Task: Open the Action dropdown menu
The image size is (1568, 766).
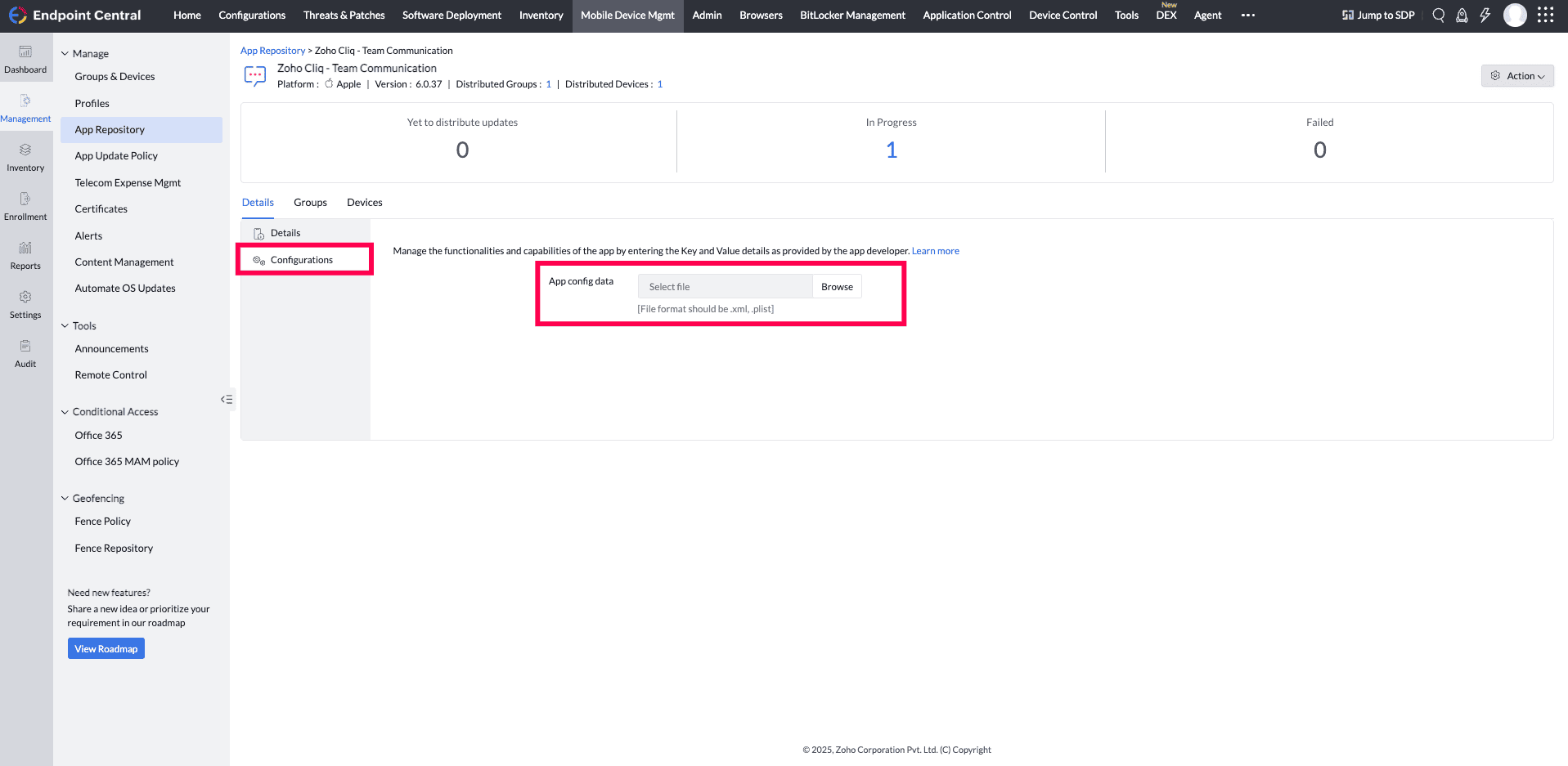Action: click(x=1517, y=76)
